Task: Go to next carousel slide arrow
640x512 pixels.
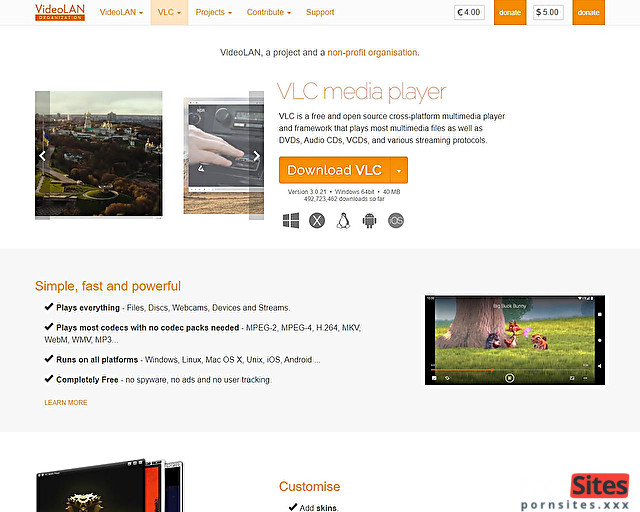Action: pyautogui.click(x=256, y=156)
